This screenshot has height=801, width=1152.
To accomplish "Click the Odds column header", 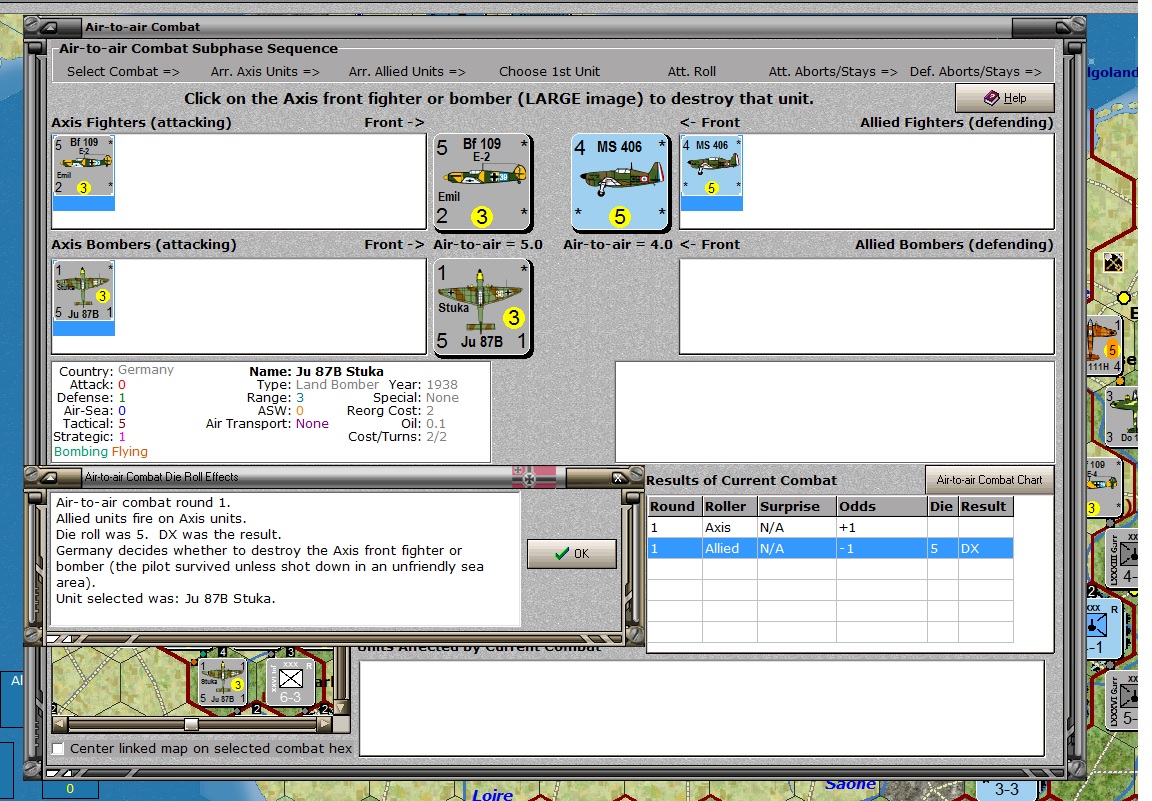I will [x=882, y=506].
